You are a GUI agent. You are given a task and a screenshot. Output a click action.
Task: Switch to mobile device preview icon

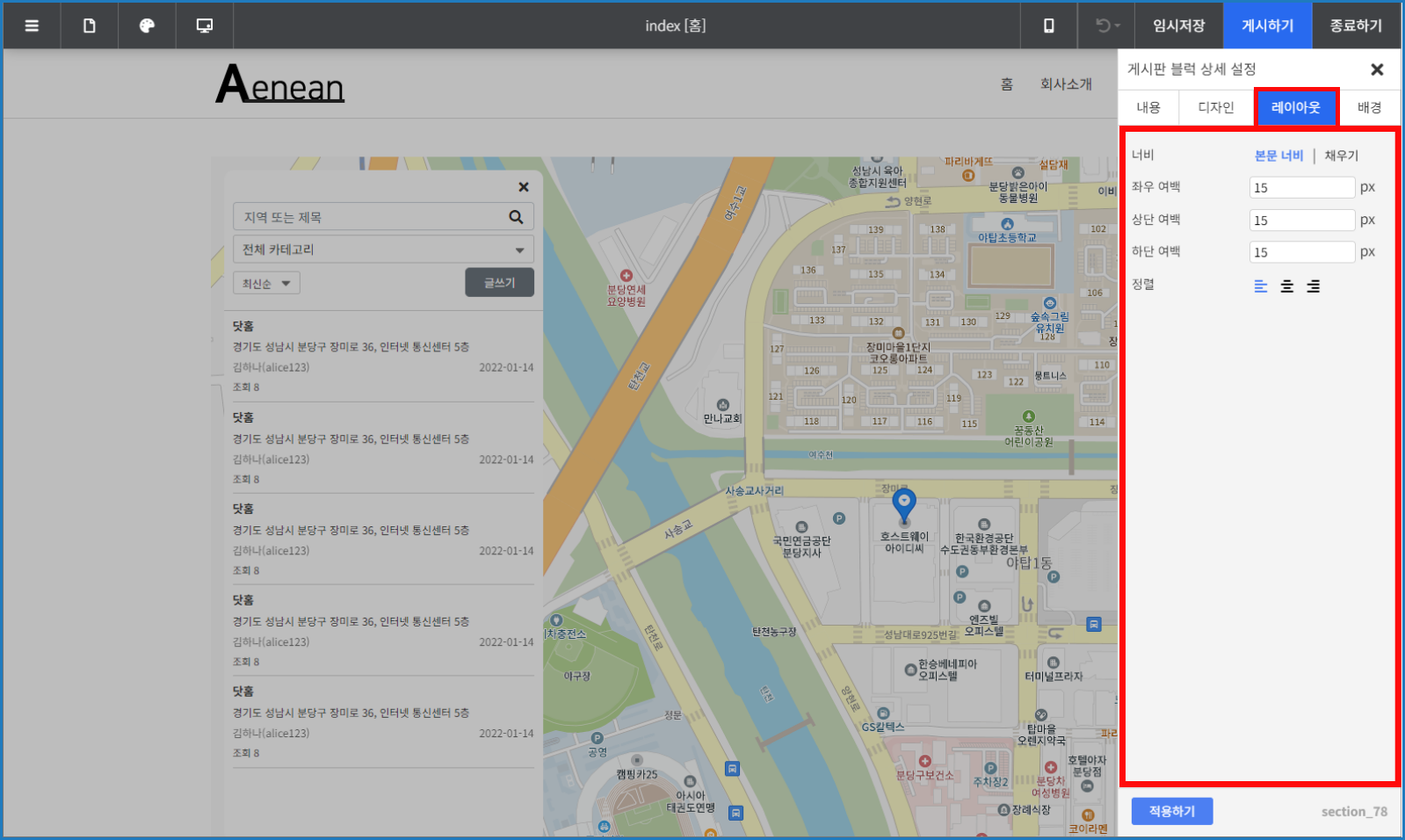pyautogui.click(x=1048, y=25)
